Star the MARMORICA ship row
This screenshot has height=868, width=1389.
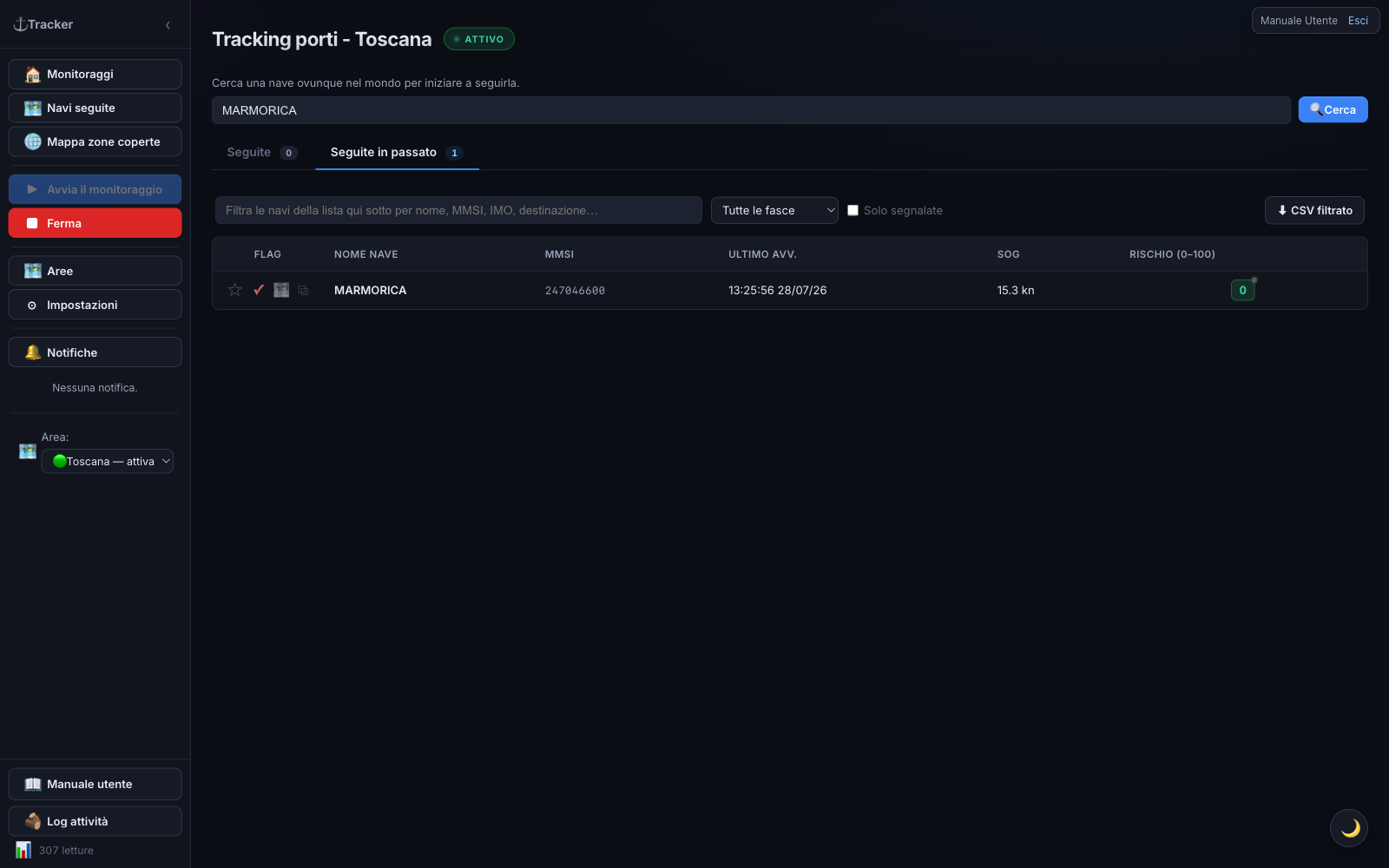234,290
